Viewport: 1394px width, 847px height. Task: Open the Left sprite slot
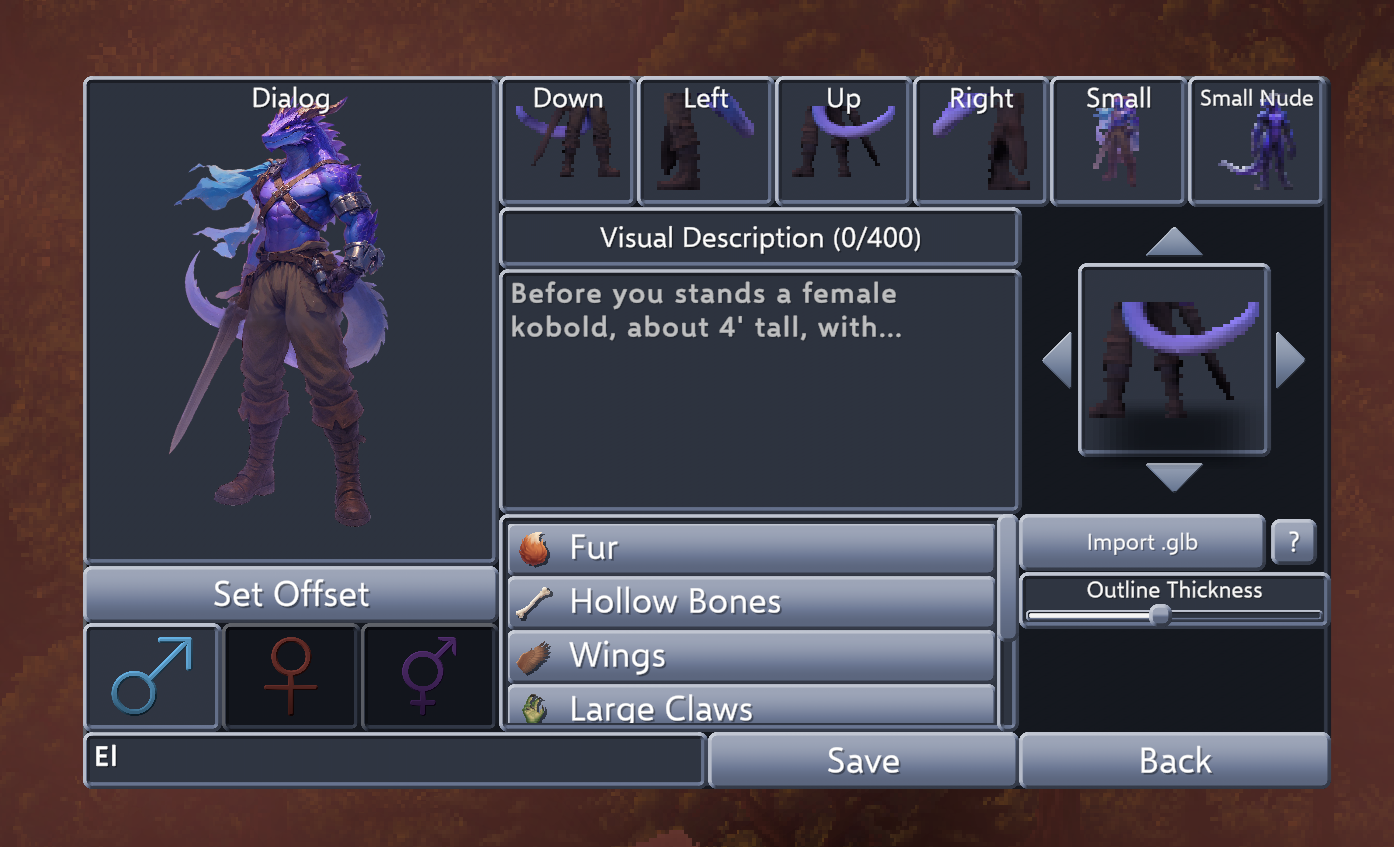pos(706,142)
